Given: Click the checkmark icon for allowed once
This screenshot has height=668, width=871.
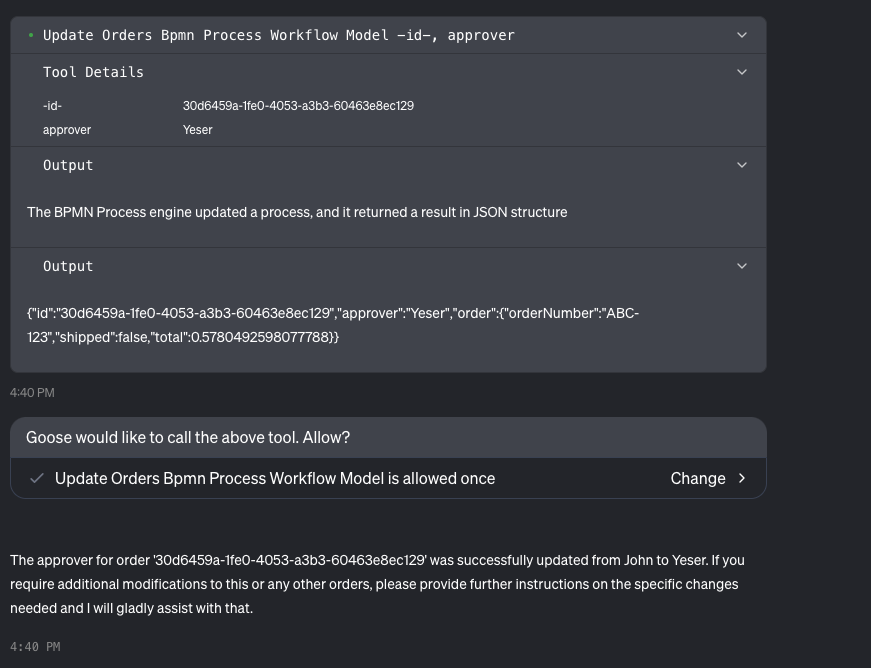Looking at the screenshot, I should (x=37, y=478).
